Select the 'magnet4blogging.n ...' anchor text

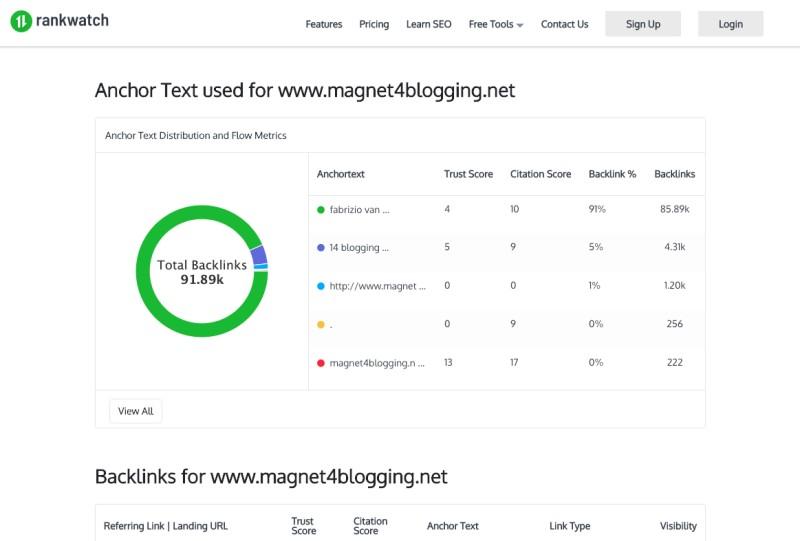377,363
